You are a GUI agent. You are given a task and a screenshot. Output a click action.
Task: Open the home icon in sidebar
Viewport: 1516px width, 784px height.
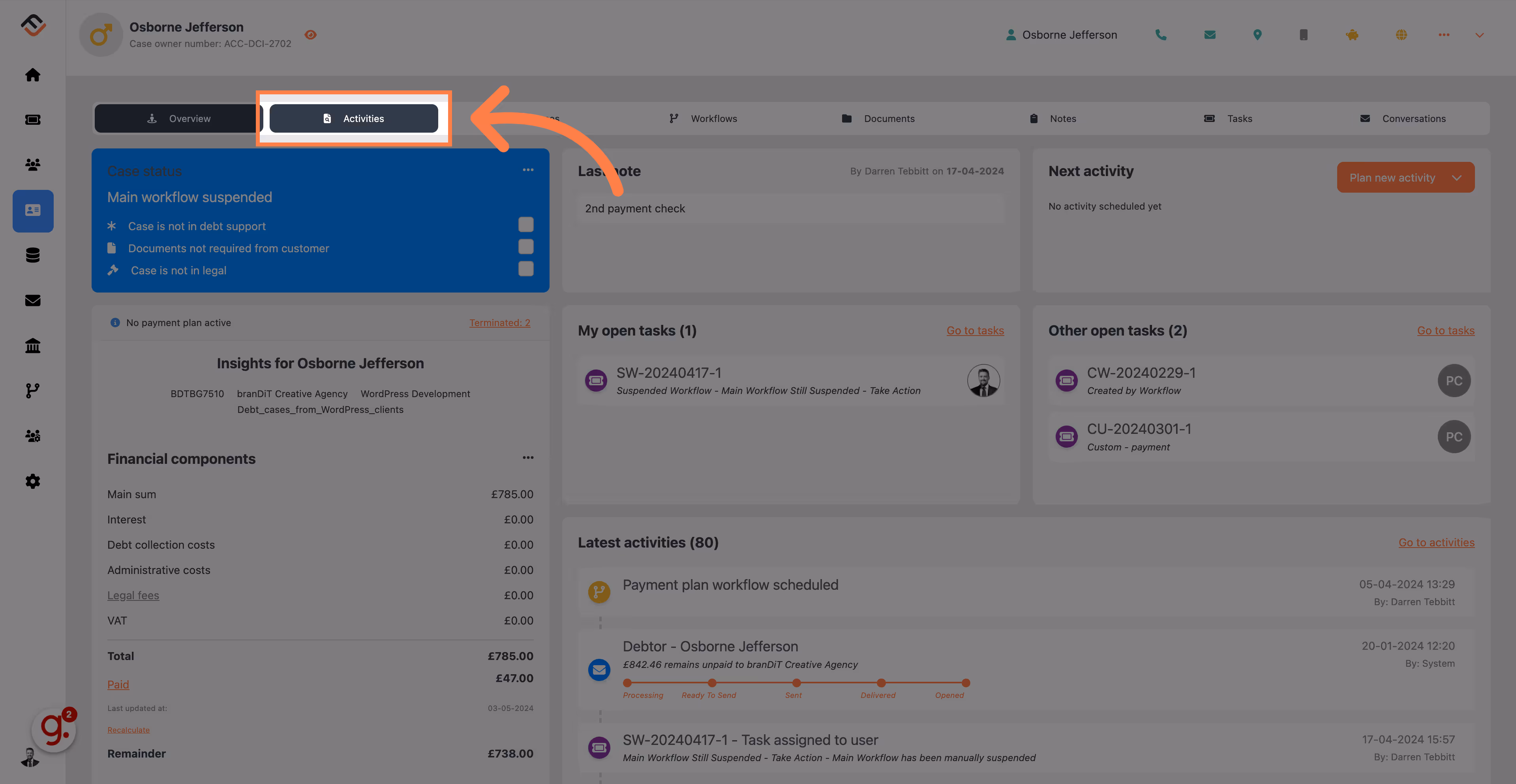click(33, 75)
